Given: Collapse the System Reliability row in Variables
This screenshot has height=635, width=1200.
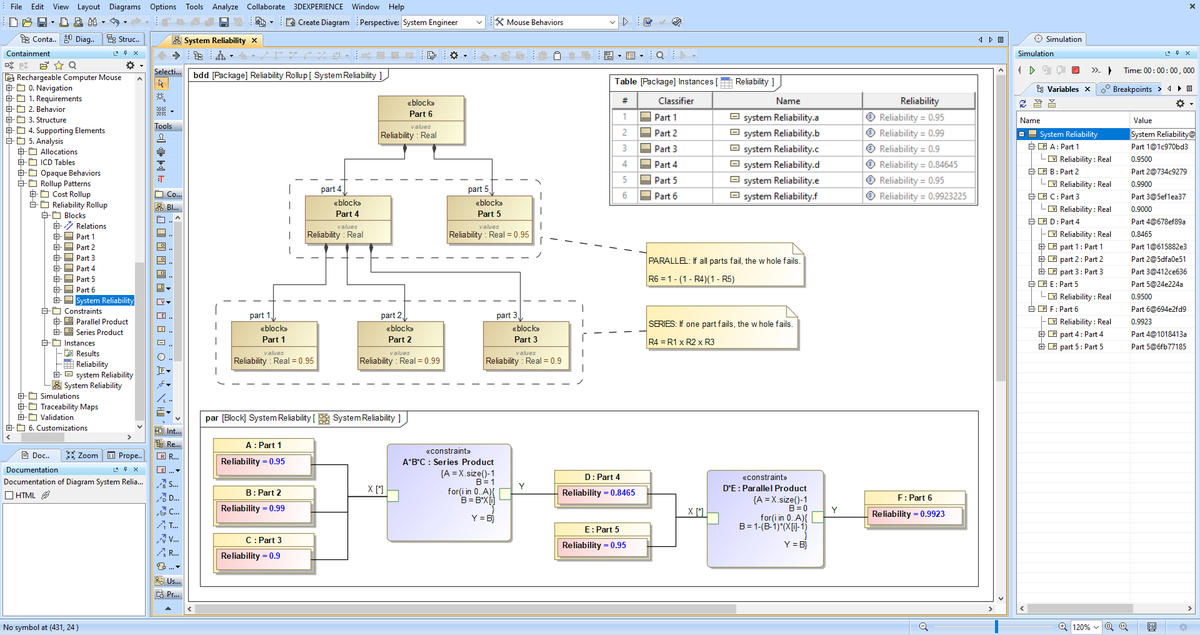Looking at the screenshot, I should pyautogui.click(x=1023, y=134).
